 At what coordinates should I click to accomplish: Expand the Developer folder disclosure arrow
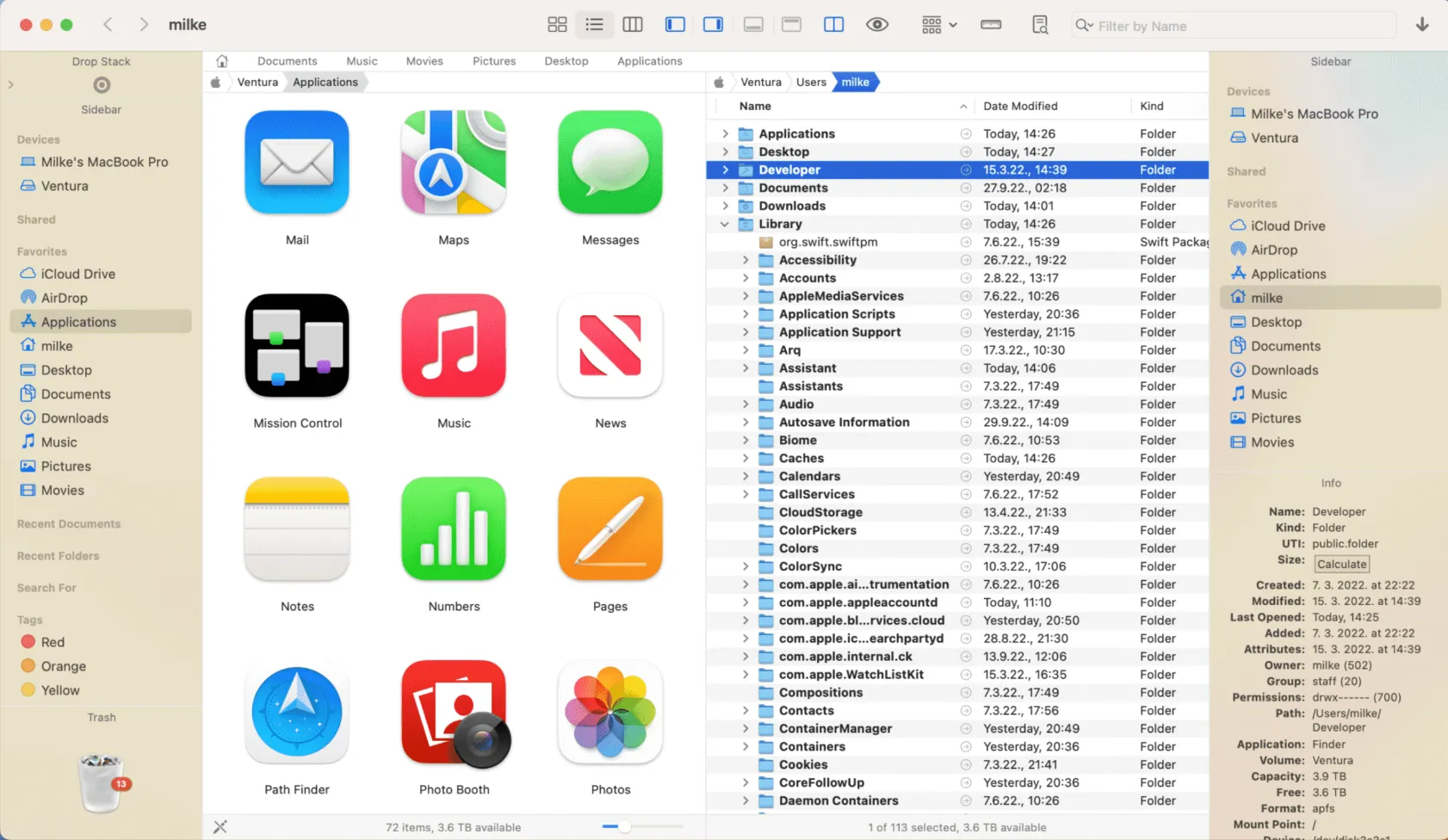[x=725, y=170]
